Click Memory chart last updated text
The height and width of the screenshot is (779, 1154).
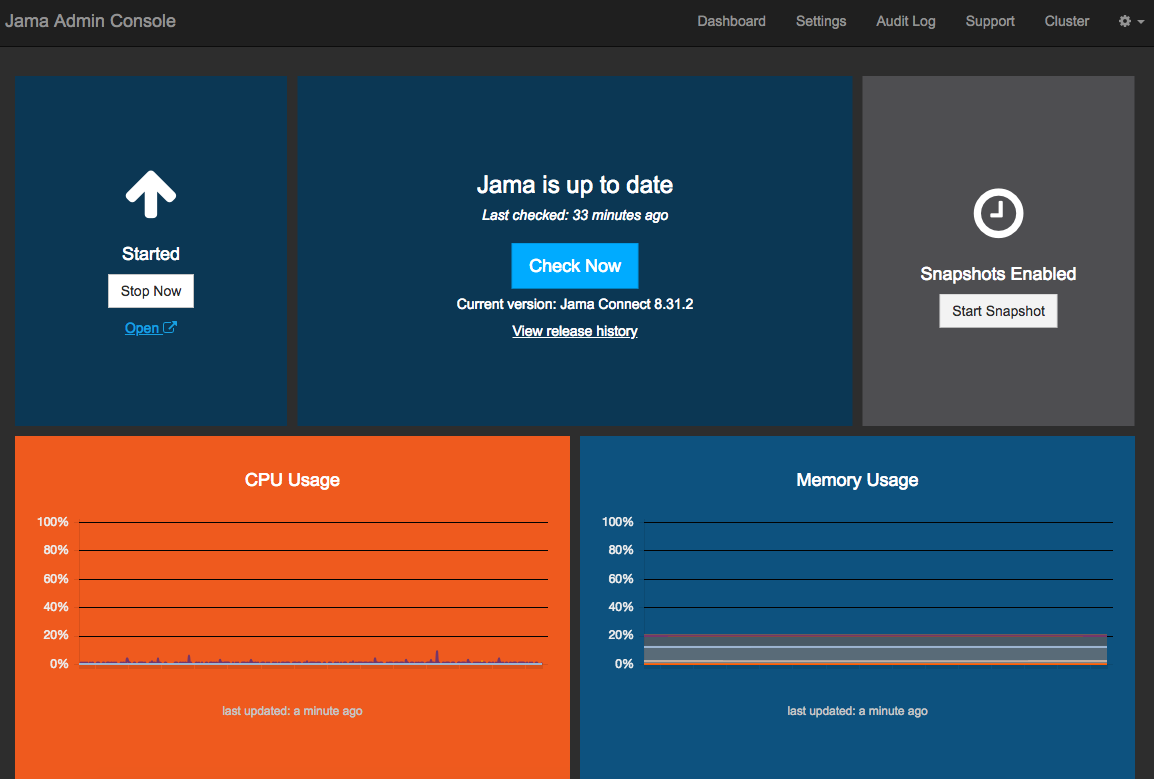tap(857, 711)
